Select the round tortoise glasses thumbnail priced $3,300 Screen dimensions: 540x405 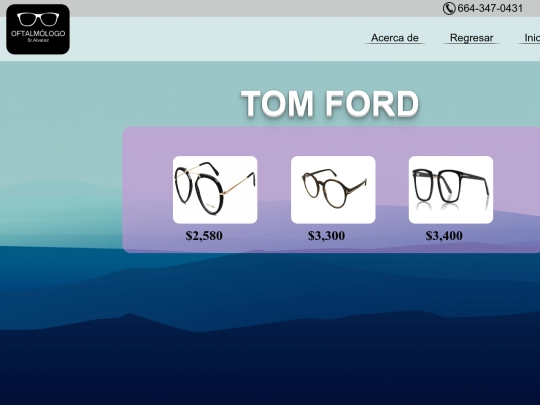pyautogui.click(x=333, y=190)
